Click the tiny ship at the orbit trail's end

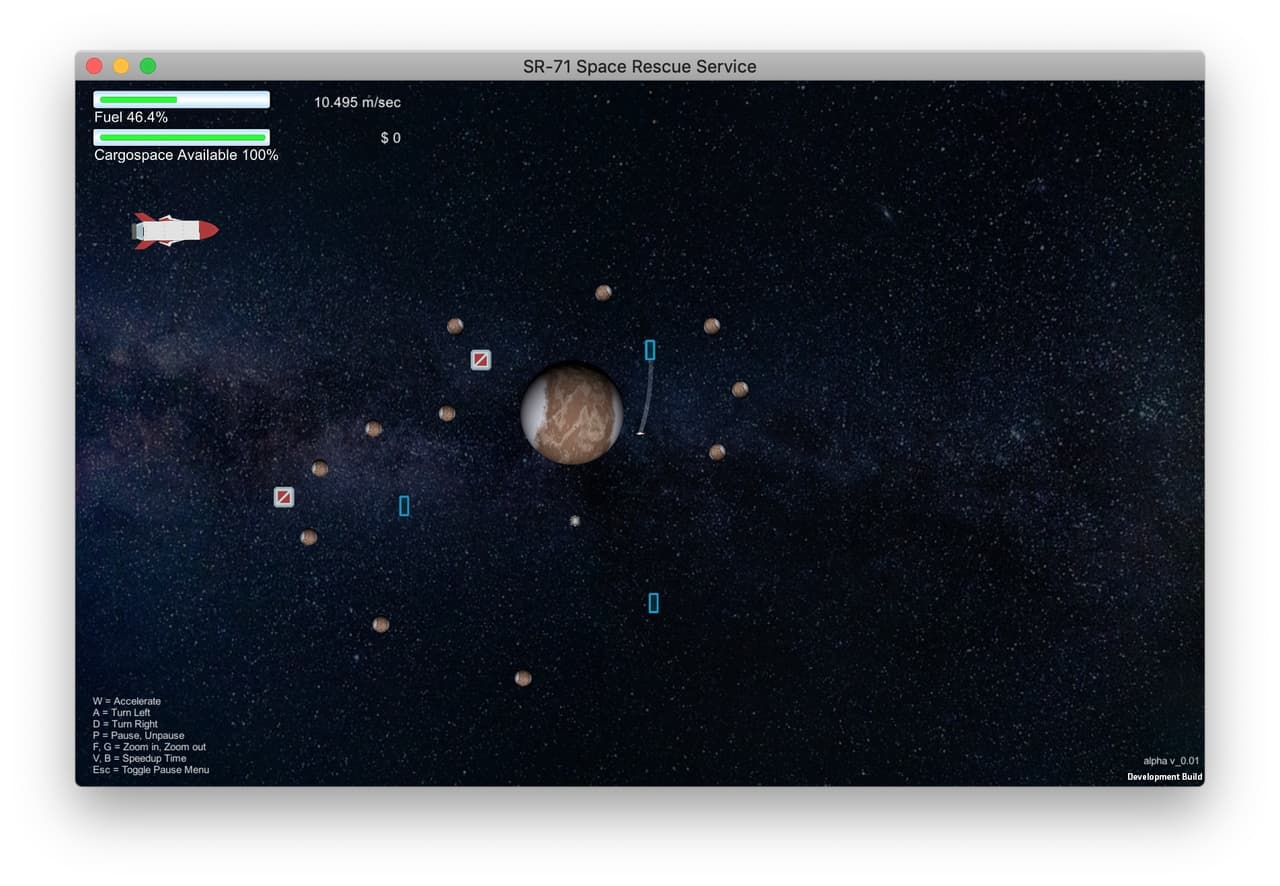tap(640, 433)
